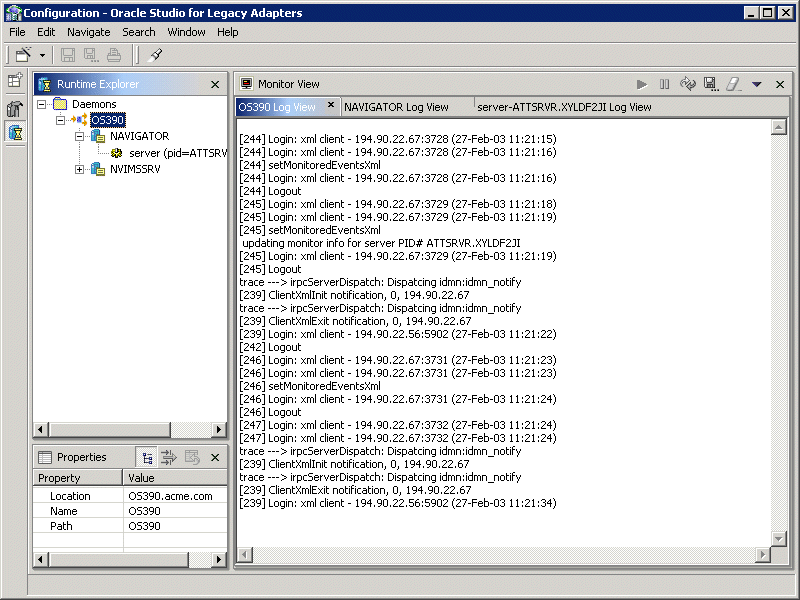Select the Name property row label
The width and height of the screenshot is (800, 600).
point(64,511)
